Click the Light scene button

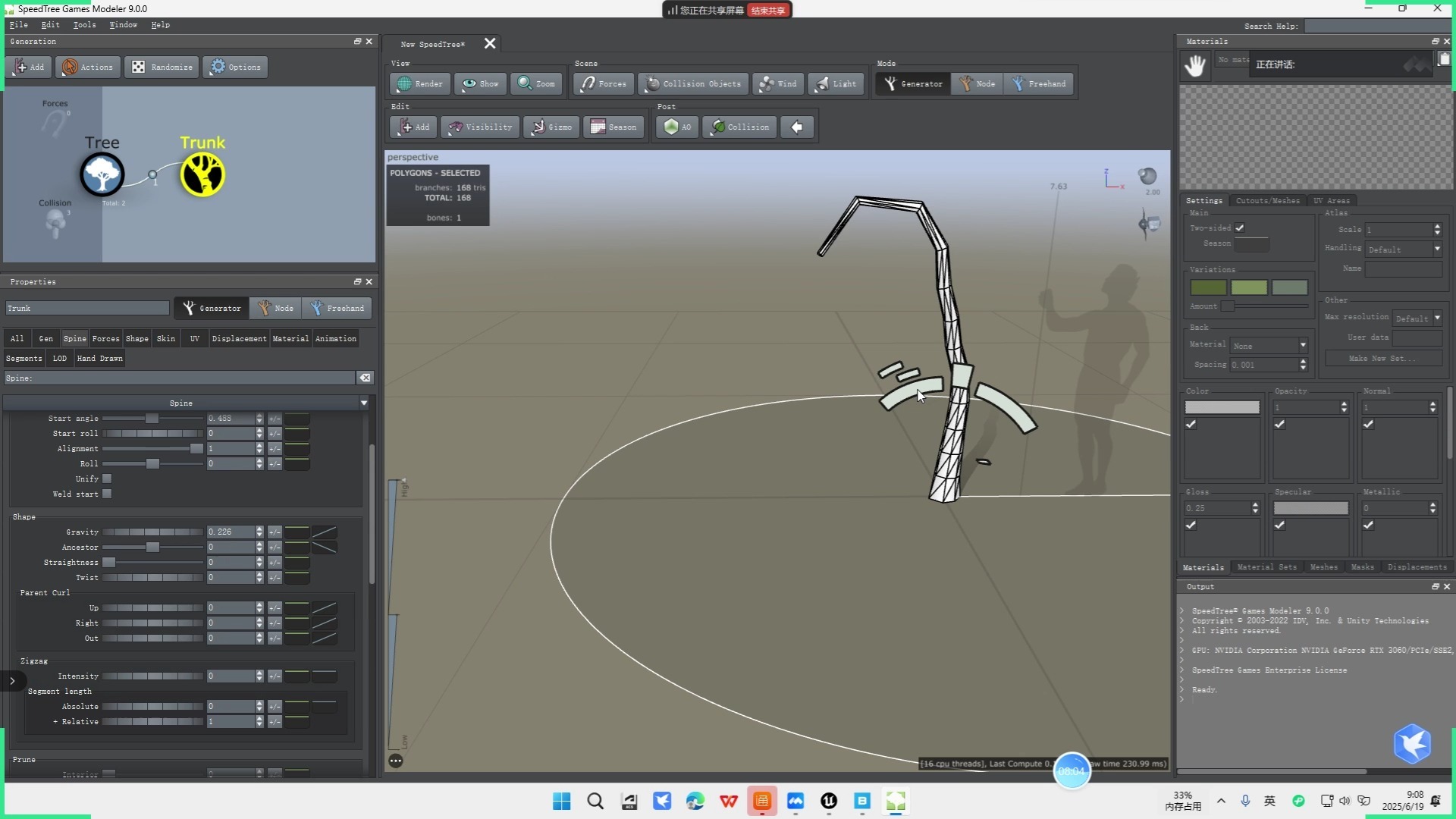click(836, 84)
